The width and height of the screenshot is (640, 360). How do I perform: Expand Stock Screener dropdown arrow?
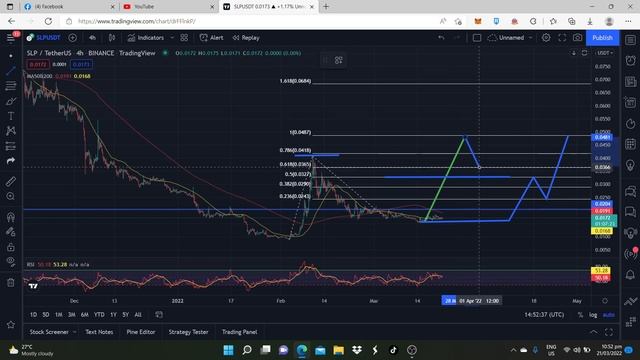coord(74,332)
